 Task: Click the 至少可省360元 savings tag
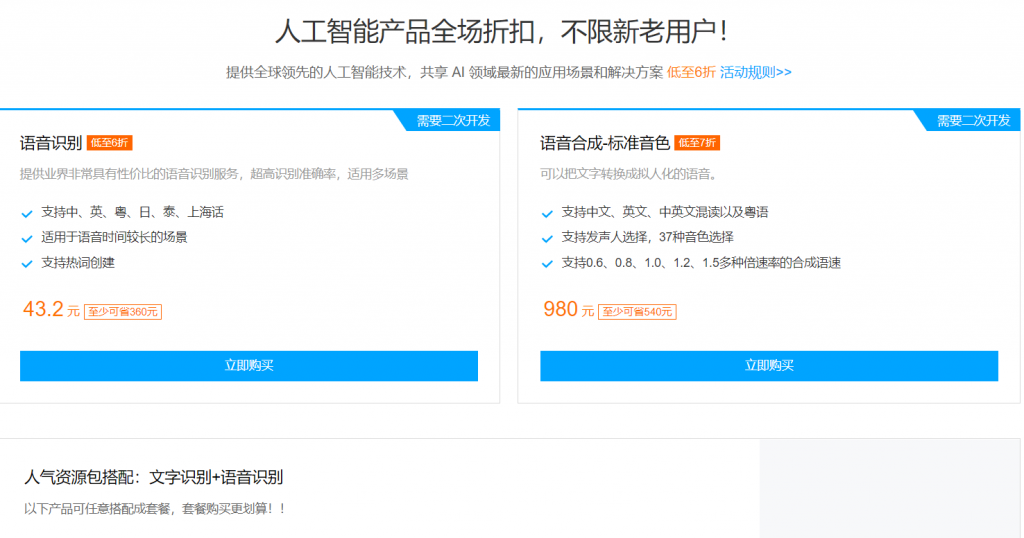[123, 312]
